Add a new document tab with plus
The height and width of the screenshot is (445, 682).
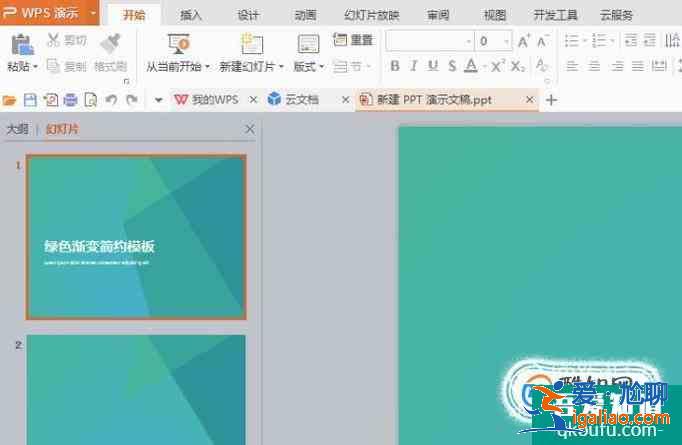click(552, 100)
